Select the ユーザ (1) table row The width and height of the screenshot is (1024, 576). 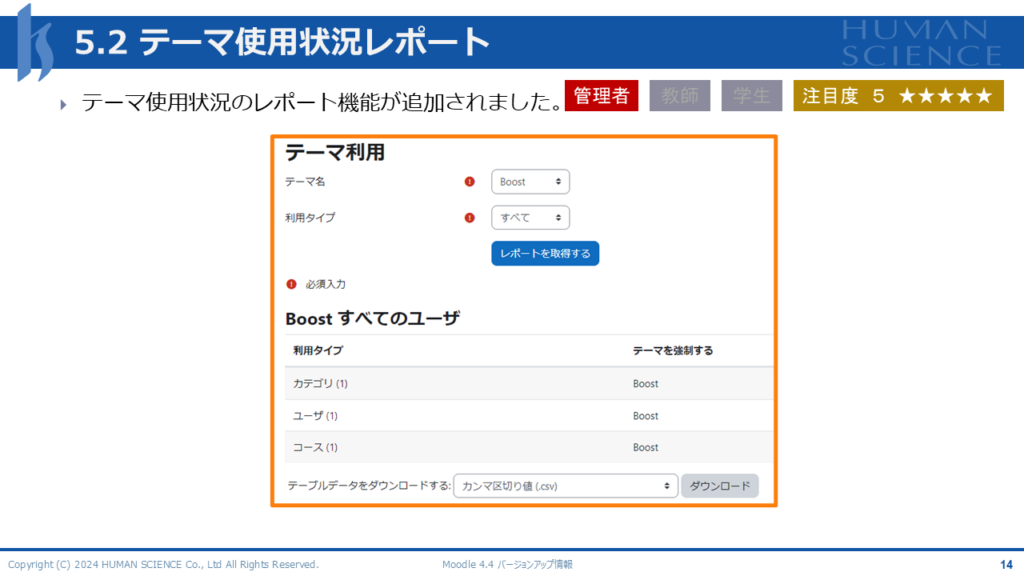tap(529, 415)
